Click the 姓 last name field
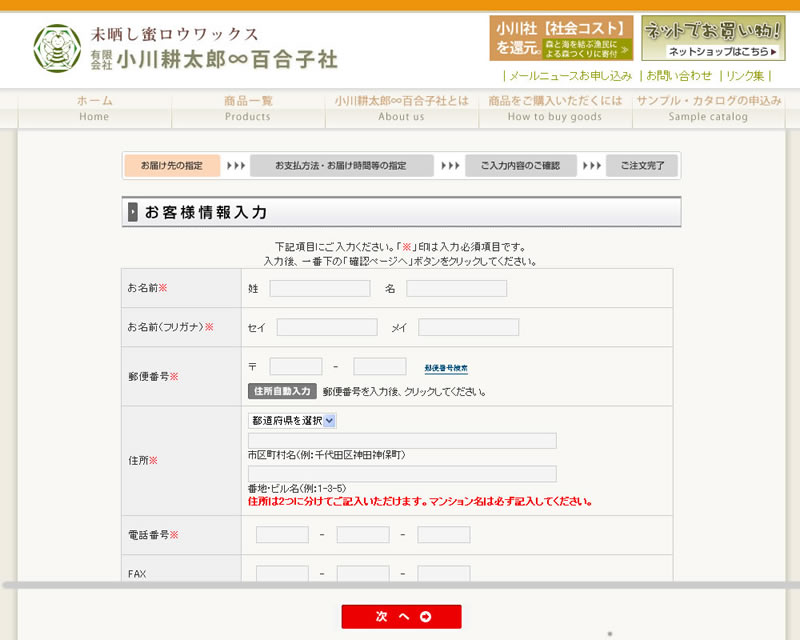The image size is (800, 640). point(320,288)
